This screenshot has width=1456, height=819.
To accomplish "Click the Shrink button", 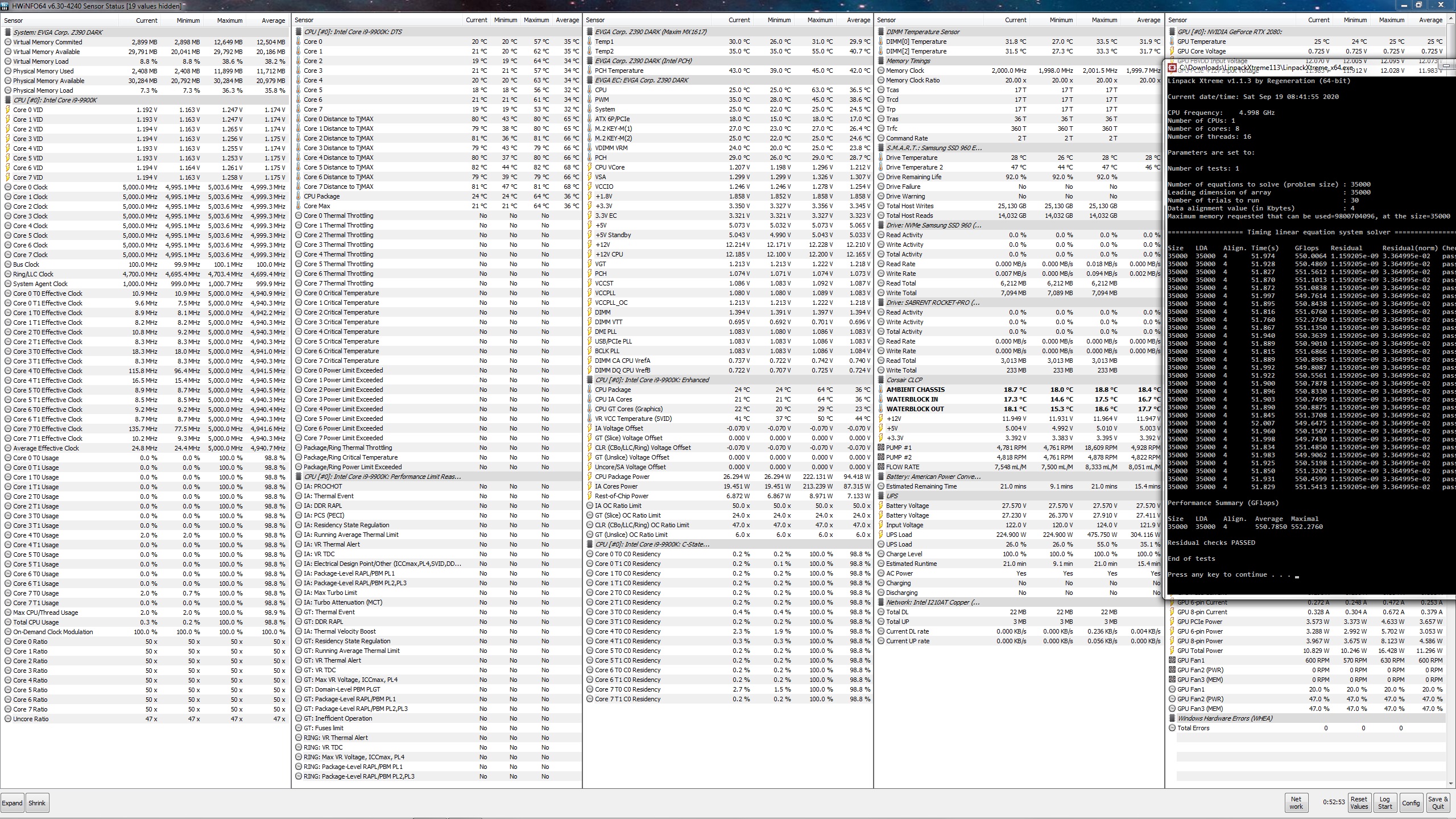I will click(x=37, y=803).
